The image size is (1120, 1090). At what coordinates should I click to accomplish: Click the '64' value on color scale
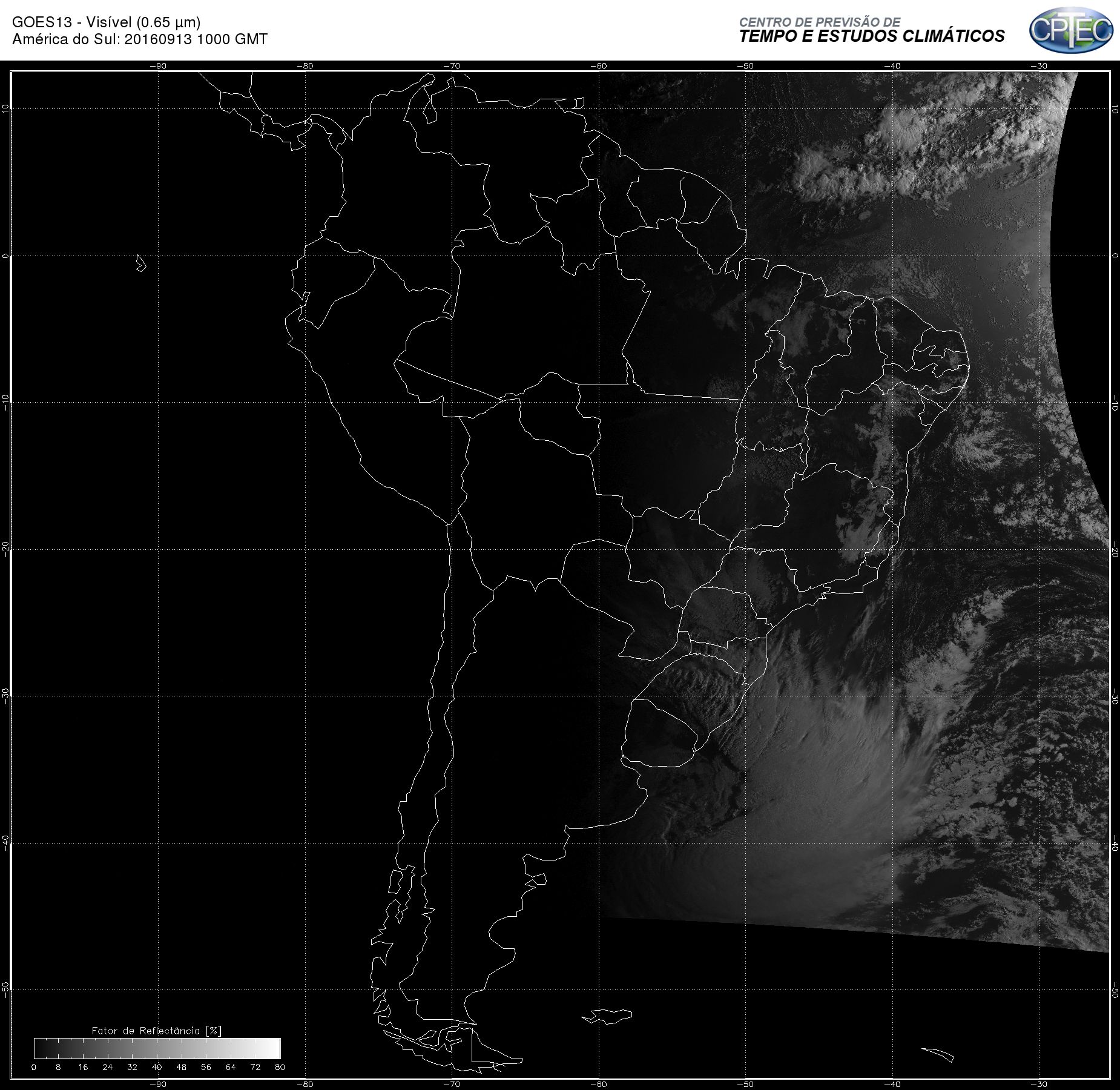click(231, 1067)
